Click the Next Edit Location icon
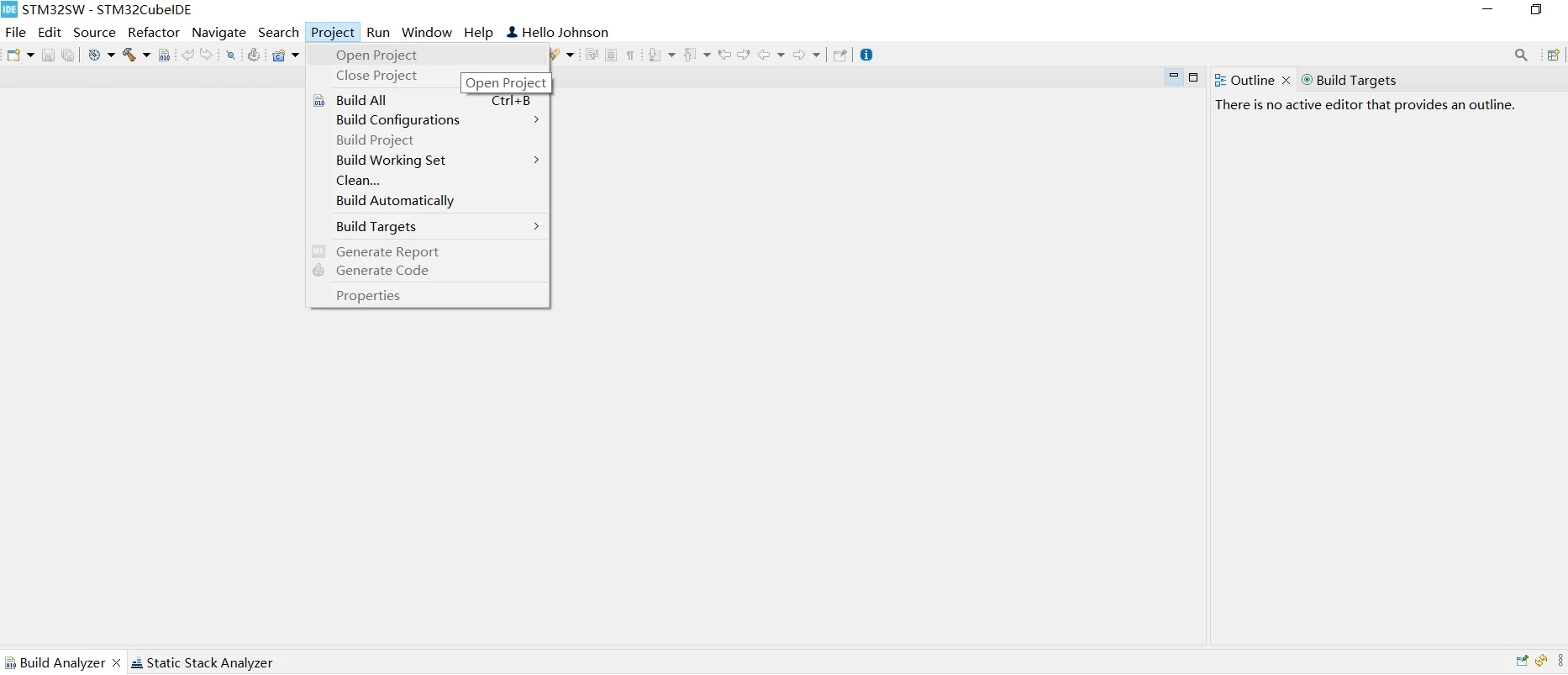1568x675 pixels. click(x=744, y=55)
